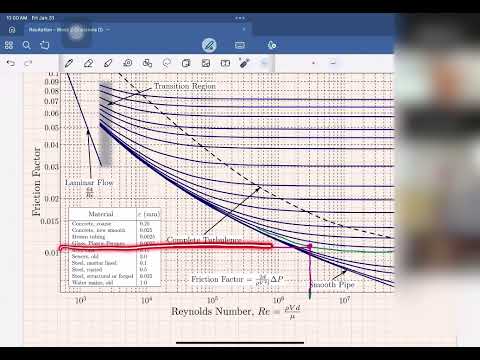Close the current document tab
Screen dimensions: 480x360
244,30
